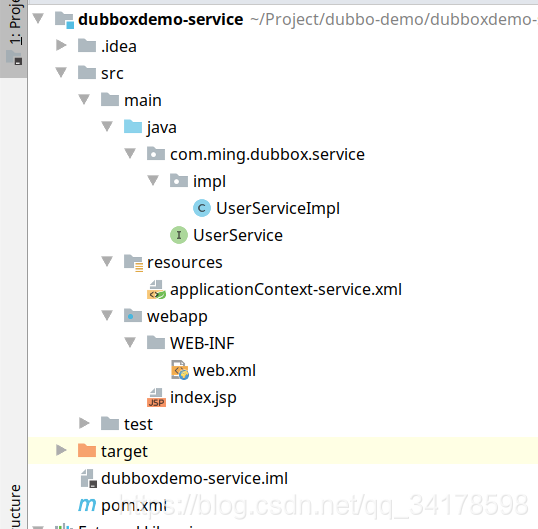Viewport: 538px width, 529px height.
Task: Click the UserServiceImpl class icon
Action: tap(202, 208)
